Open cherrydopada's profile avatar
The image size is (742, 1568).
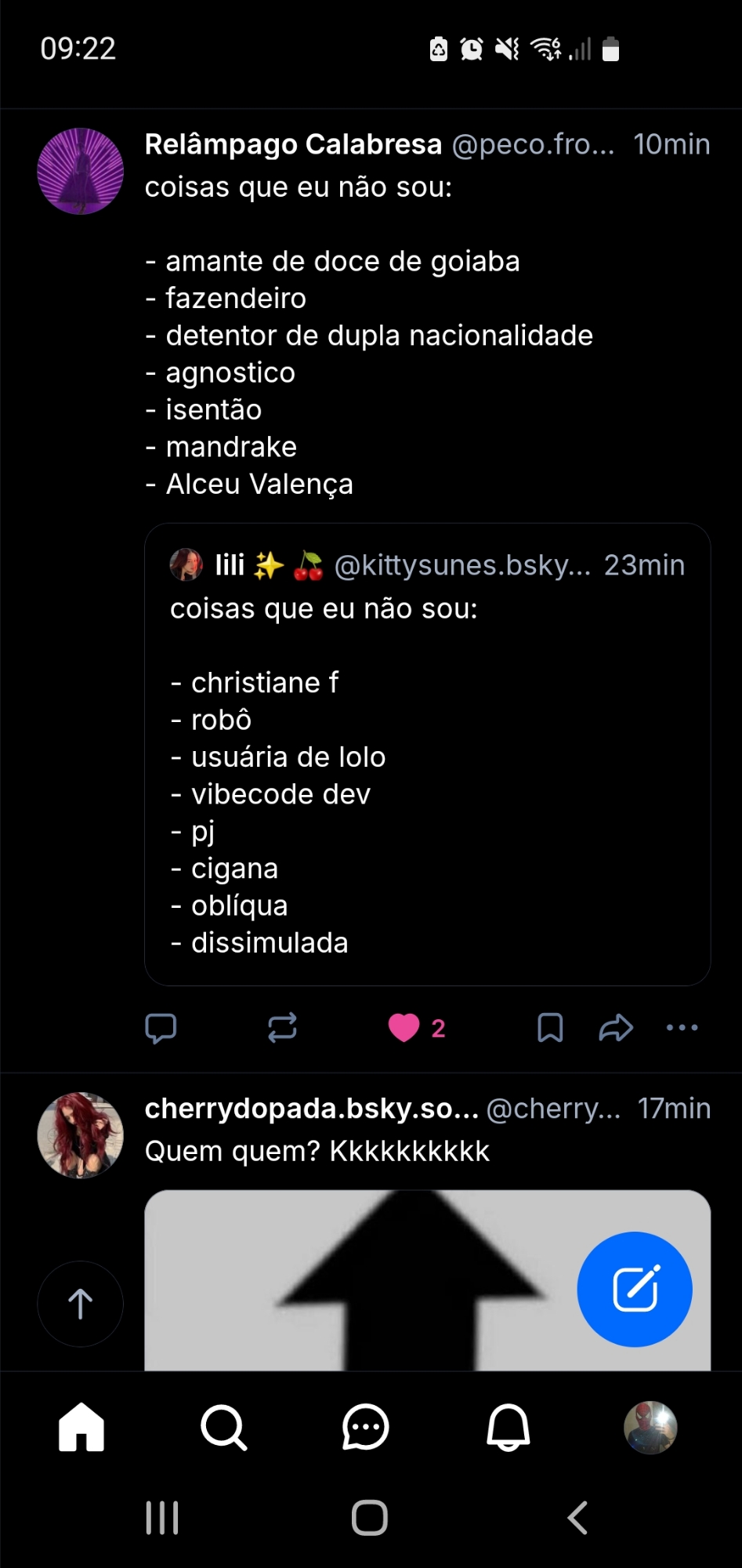(x=80, y=1134)
